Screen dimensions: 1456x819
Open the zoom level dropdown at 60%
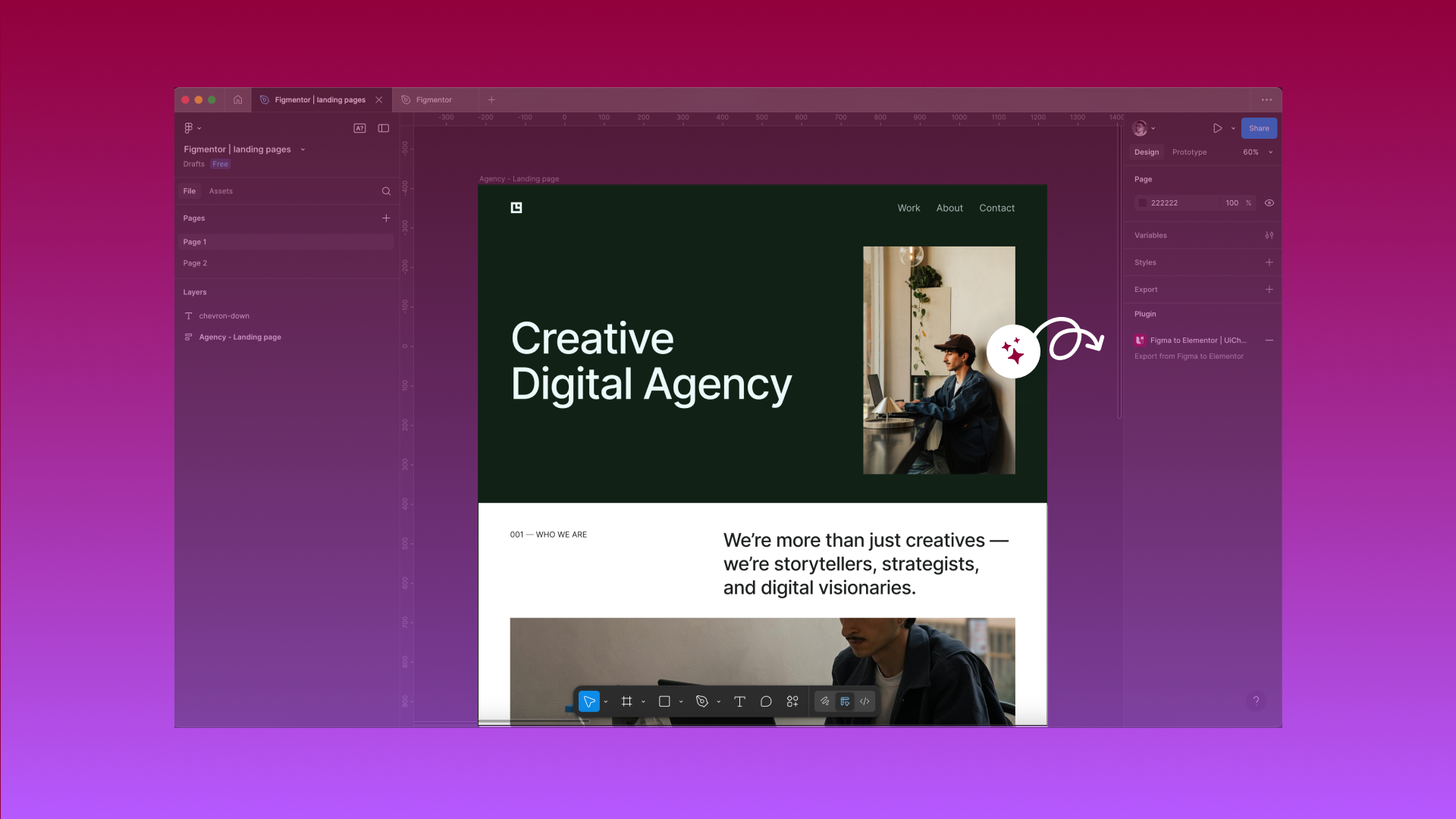(x=1257, y=152)
